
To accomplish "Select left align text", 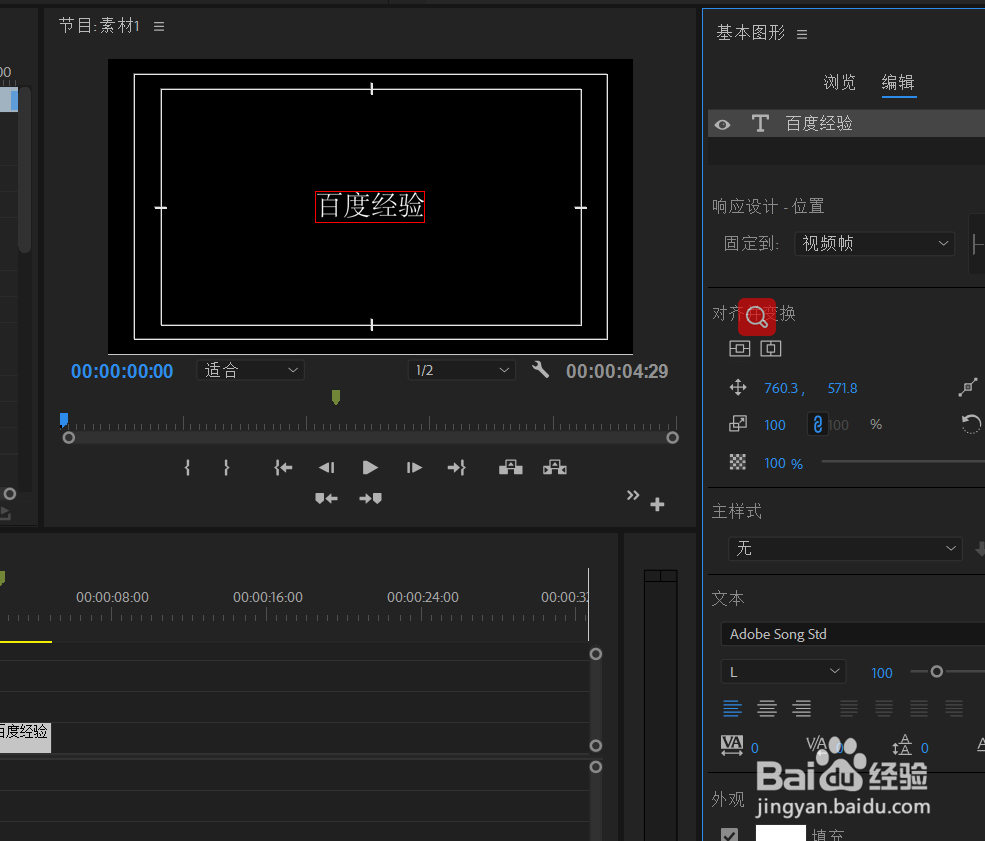I will pyautogui.click(x=732, y=708).
